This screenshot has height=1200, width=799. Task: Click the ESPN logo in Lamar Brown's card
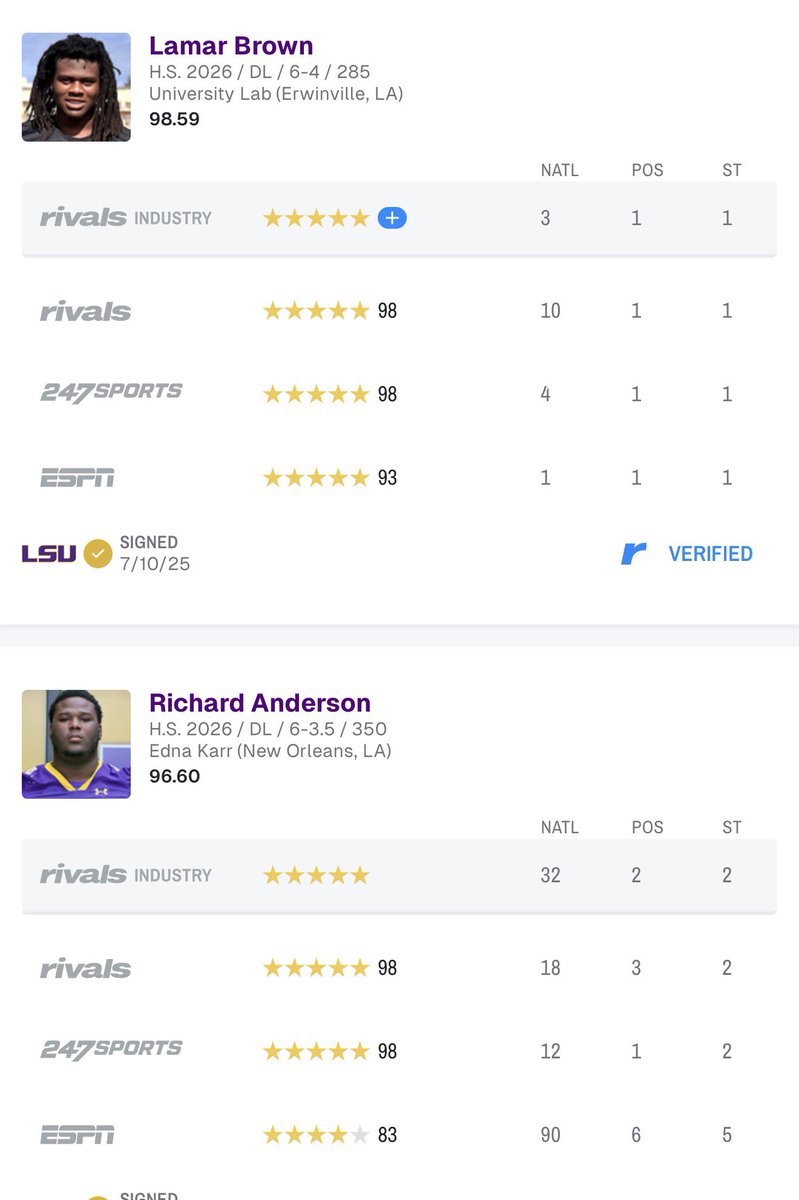click(x=77, y=478)
